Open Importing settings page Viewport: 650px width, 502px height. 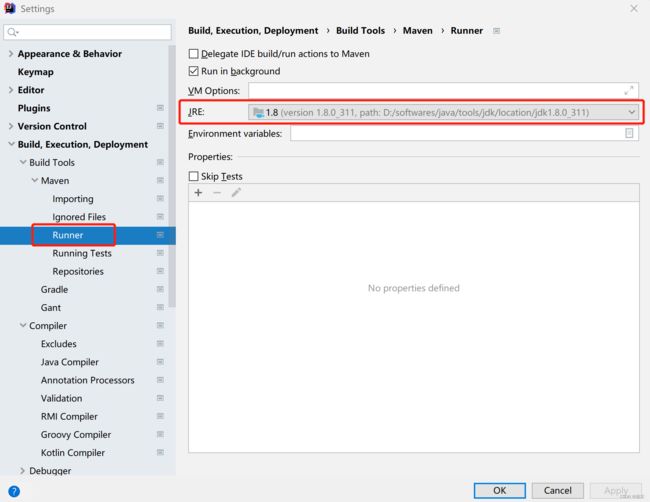coord(73,199)
